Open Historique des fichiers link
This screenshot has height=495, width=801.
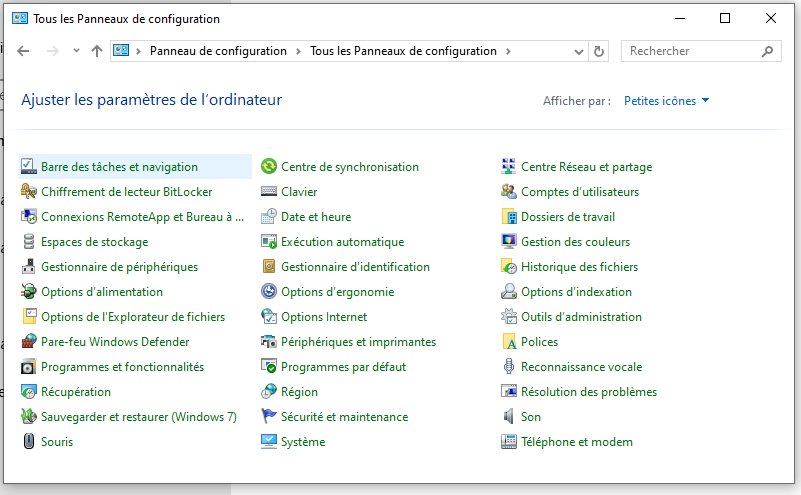point(579,267)
